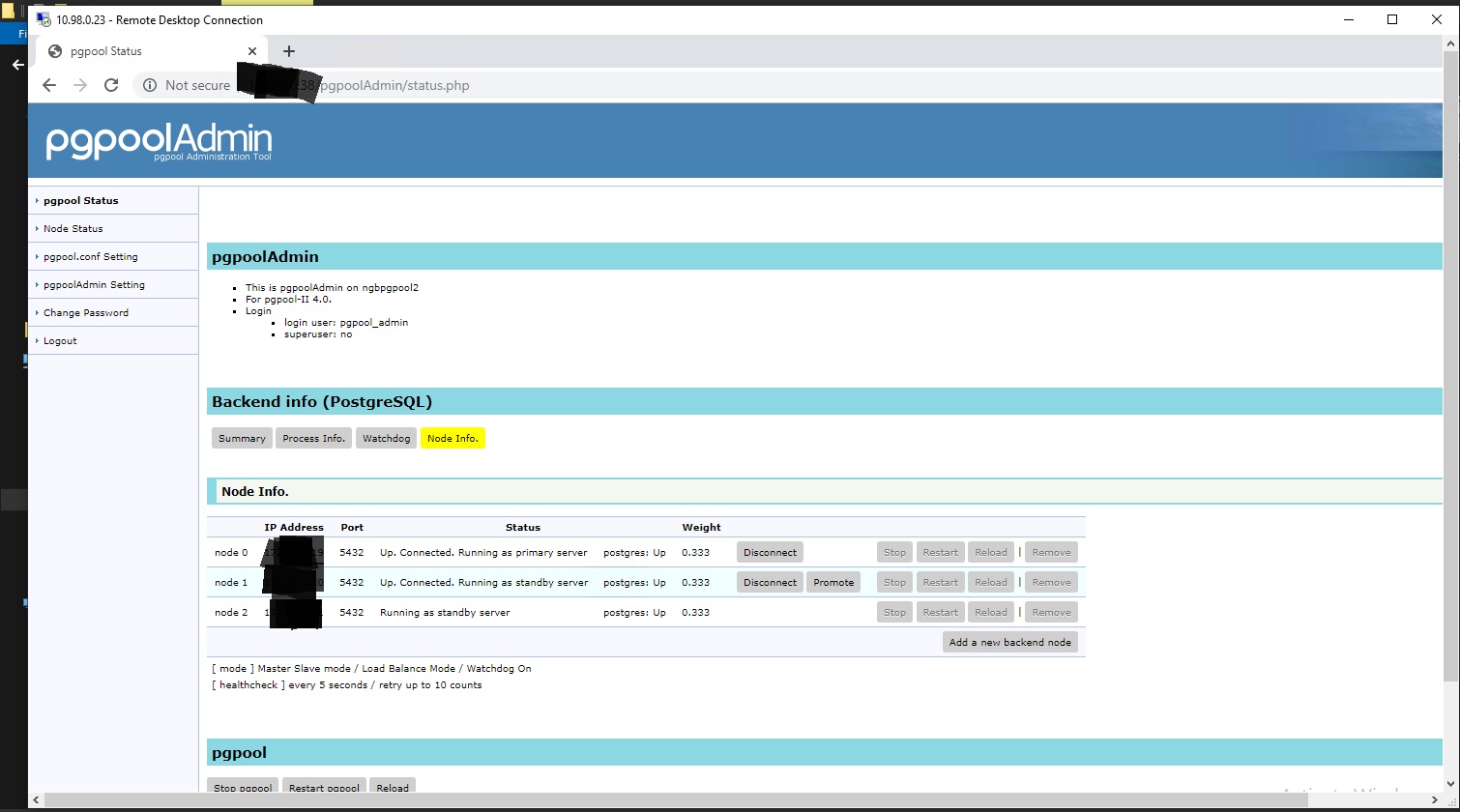Click Remove for node 0
The width and height of the screenshot is (1460, 812).
click(1051, 552)
